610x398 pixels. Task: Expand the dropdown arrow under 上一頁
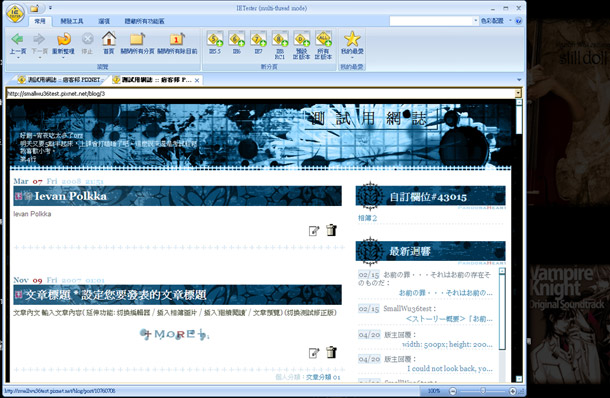(x=18, y=58)
